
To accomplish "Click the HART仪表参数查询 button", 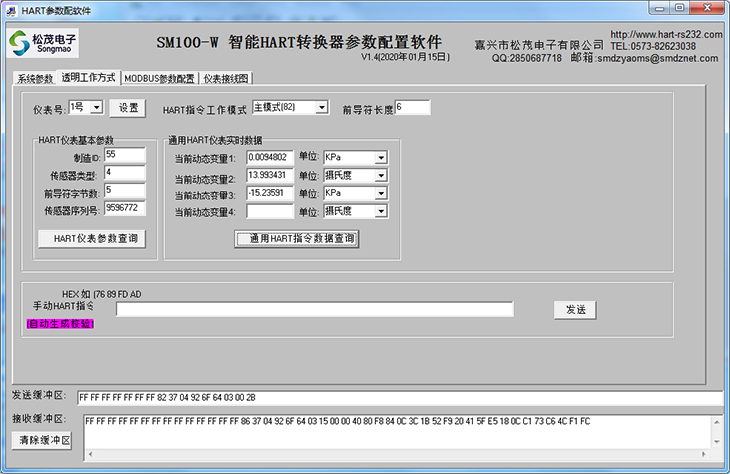I will (90, 239).
